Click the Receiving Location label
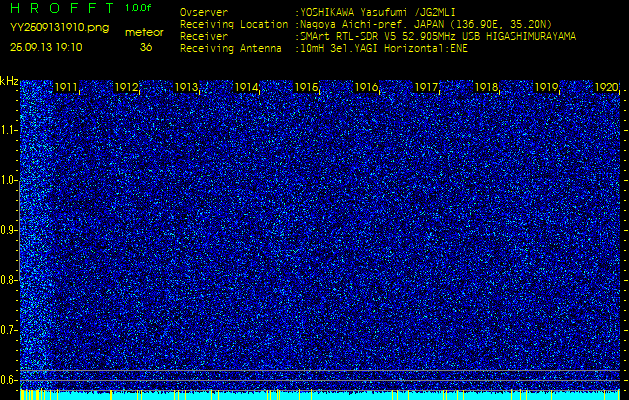This screenshot has height=400, width=629. coord(234,24)
